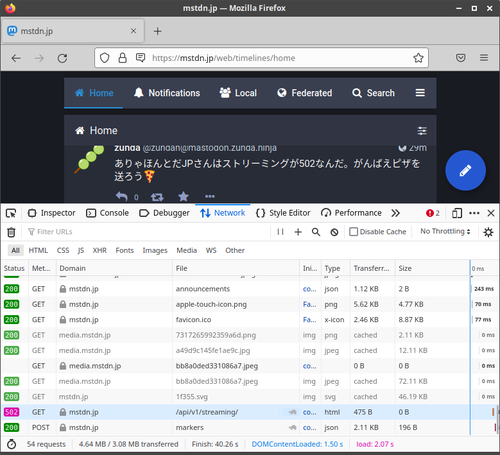The image size is (500, 455).
Task: Sort by Status column header
Action: click(14, 268)
